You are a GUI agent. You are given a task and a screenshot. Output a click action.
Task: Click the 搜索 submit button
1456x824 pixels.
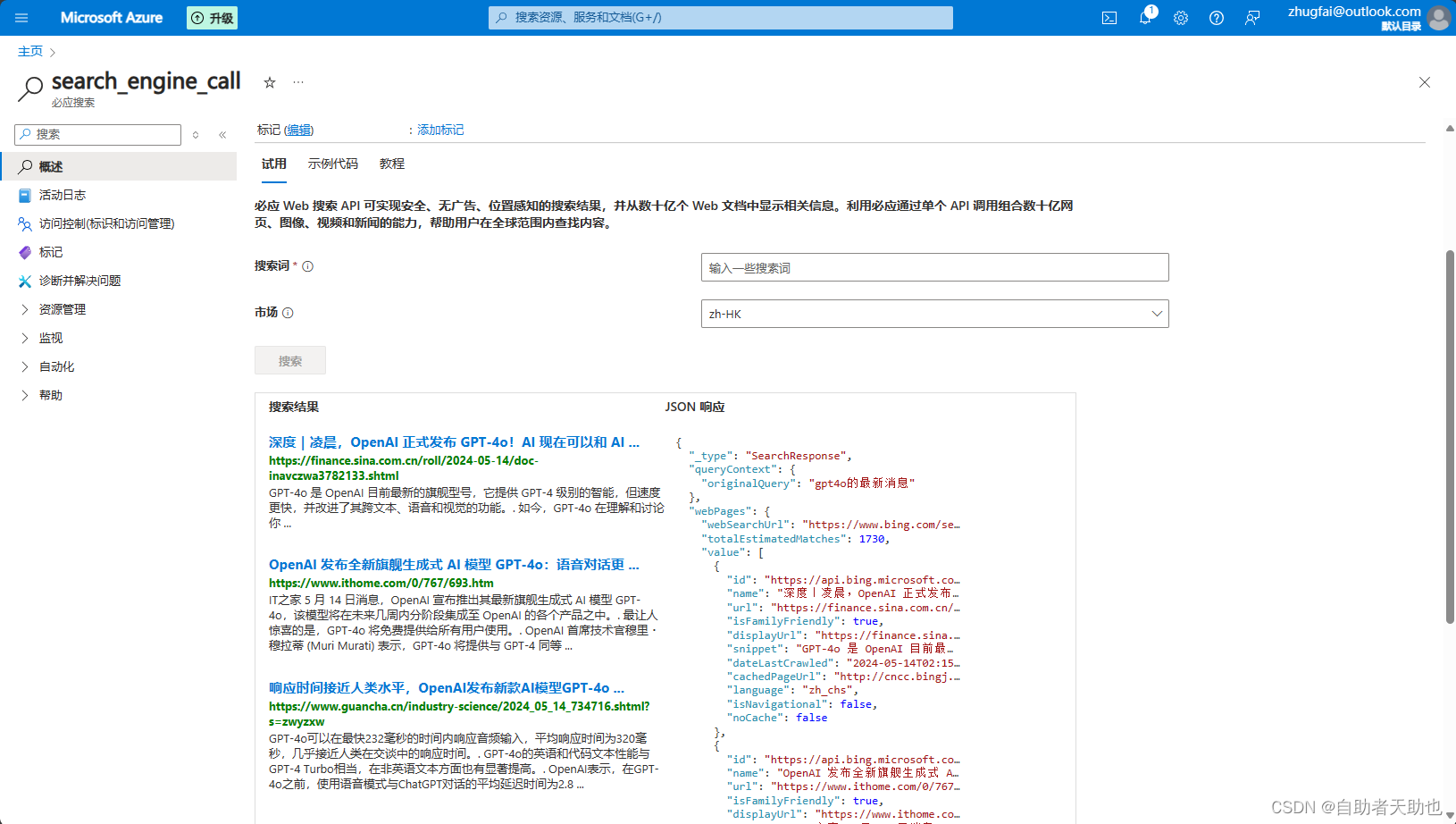[x=290, y=360]
